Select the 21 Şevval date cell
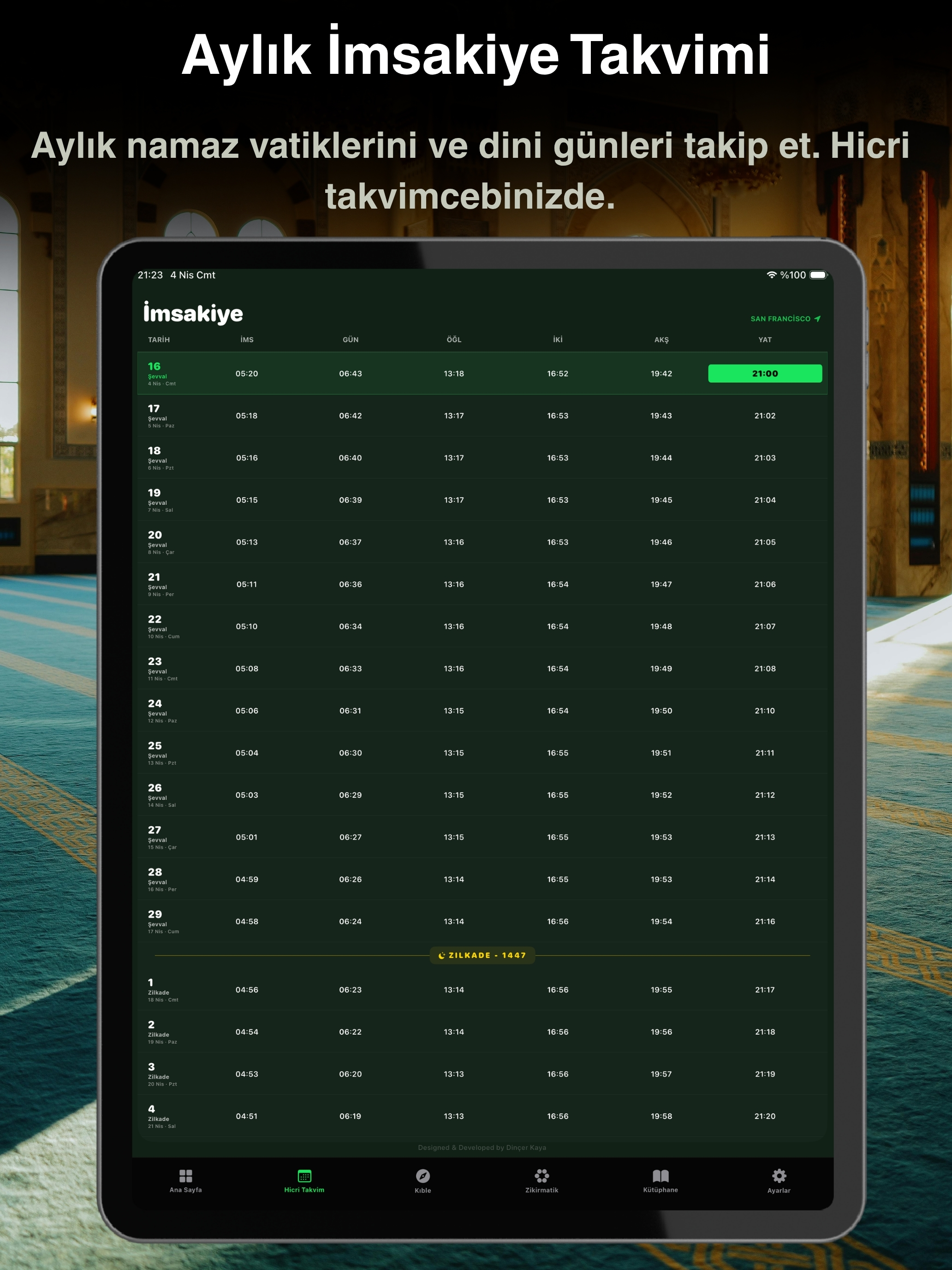 tap(161, 585)
